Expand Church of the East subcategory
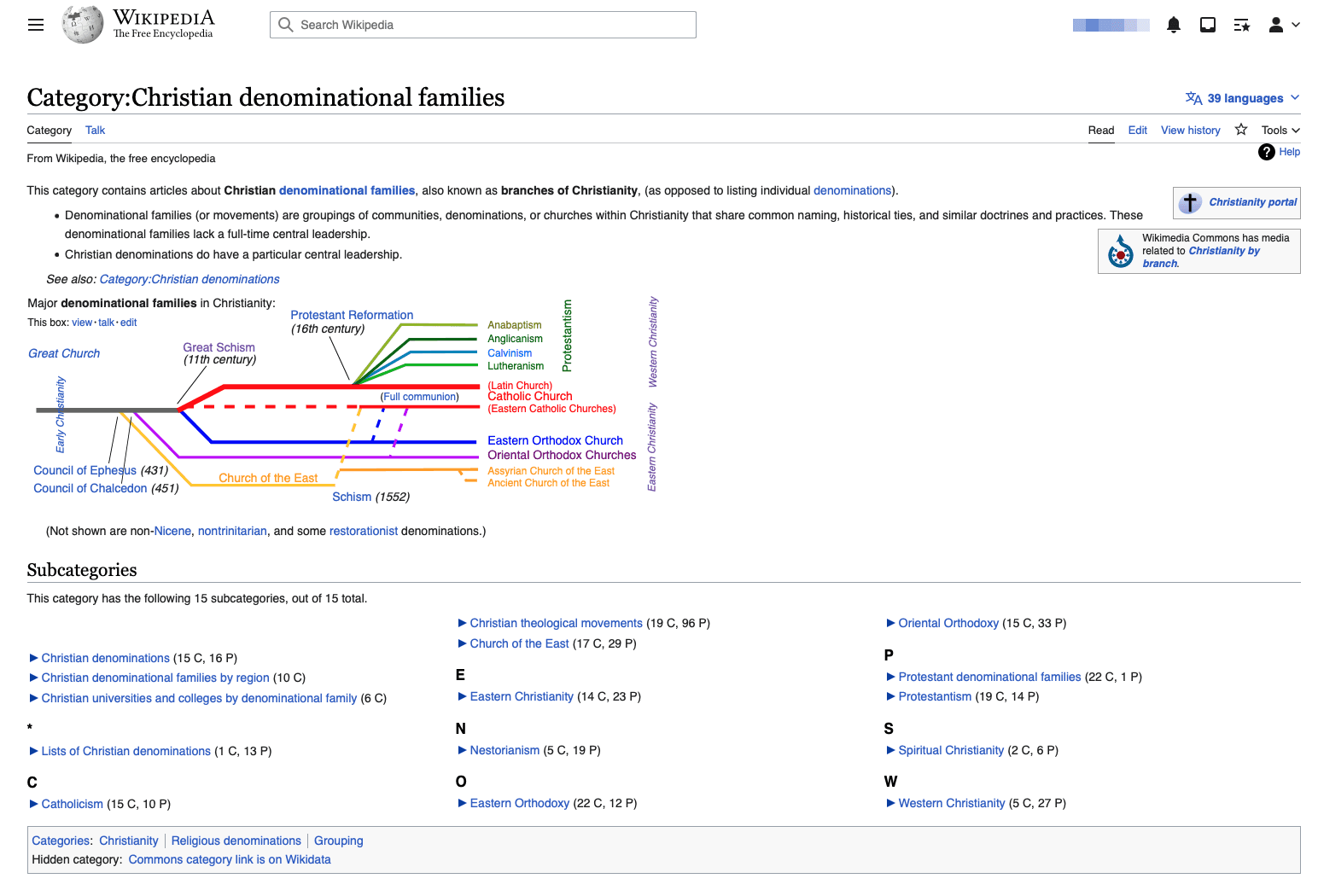1318x896 pixels. pos(463,643)
